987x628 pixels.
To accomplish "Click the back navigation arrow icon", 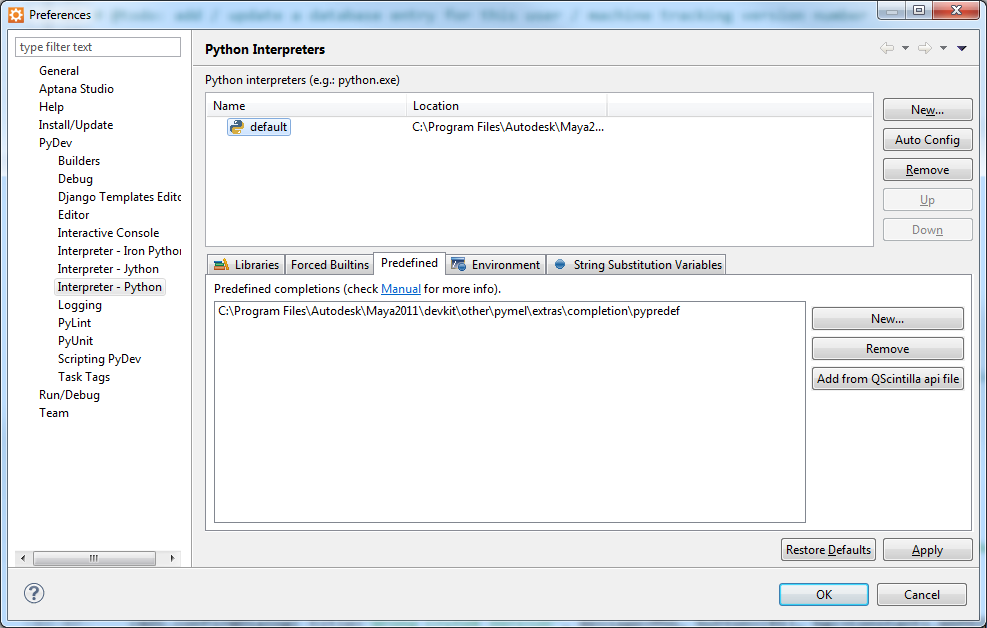I will pos(887,48).
